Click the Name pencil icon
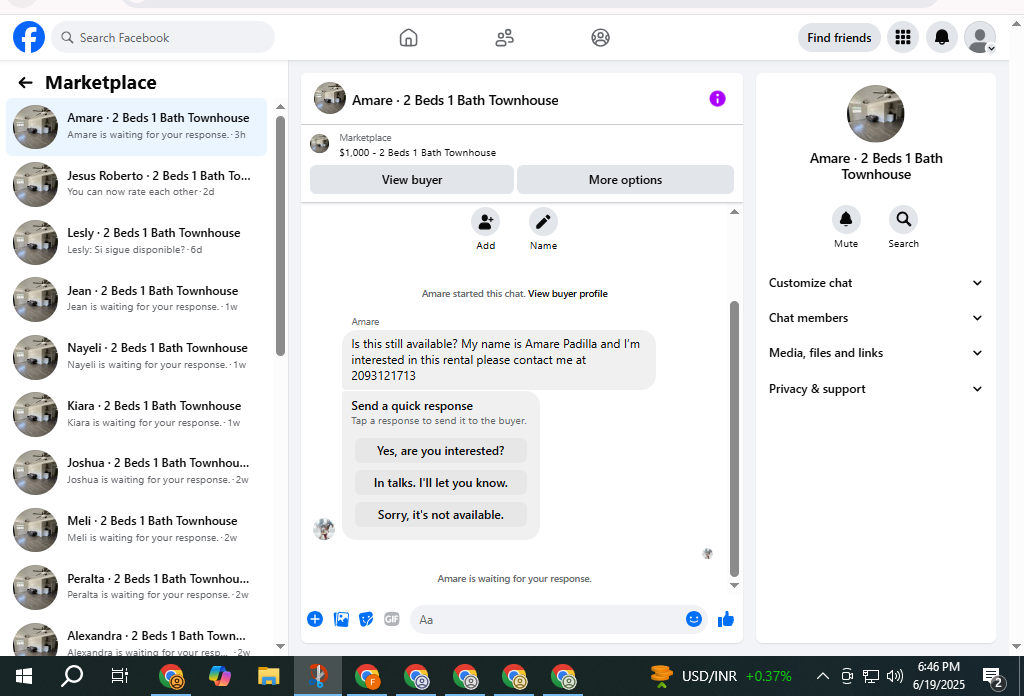Screen dimensions: 1024x696 pyautogui.click(x=543, y=222)
